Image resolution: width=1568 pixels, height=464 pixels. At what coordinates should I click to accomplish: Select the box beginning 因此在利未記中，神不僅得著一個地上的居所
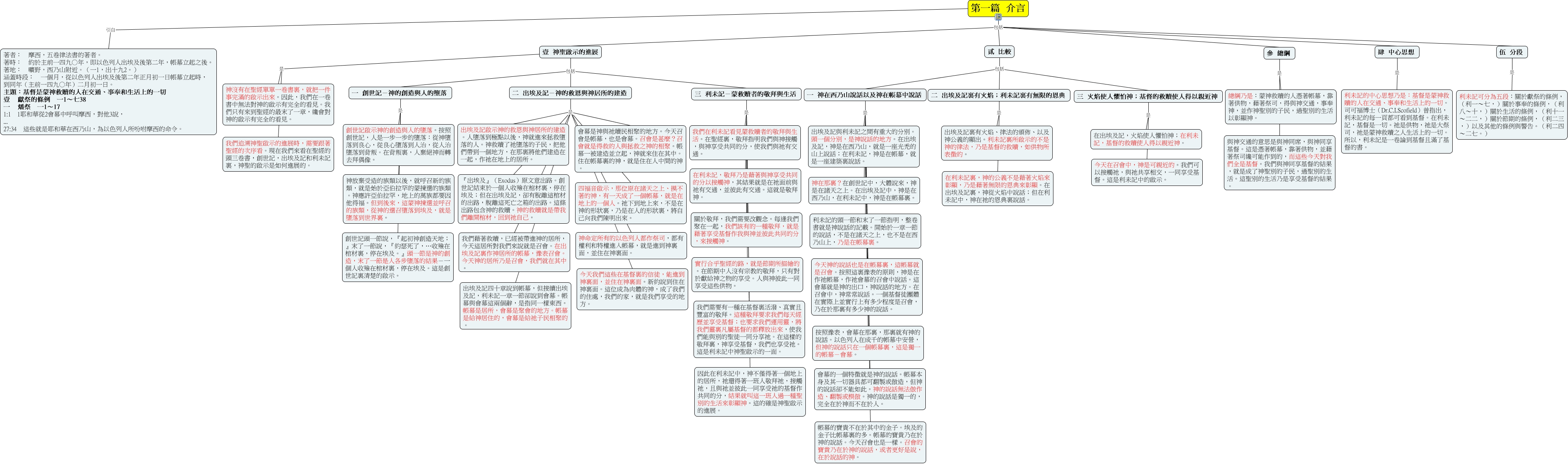(750, 391)
